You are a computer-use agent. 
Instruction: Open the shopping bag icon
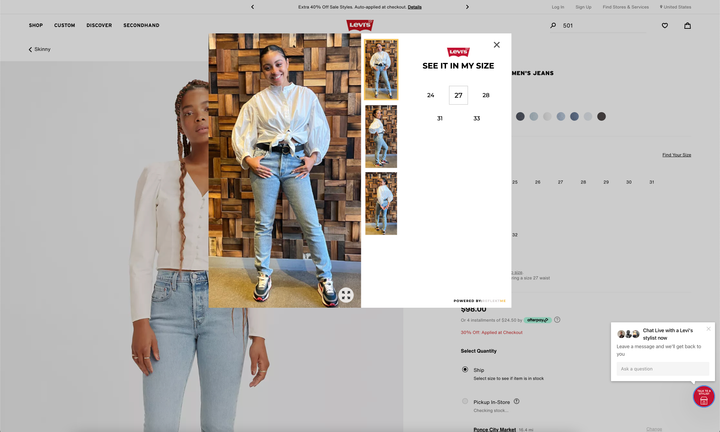point(687,26)
